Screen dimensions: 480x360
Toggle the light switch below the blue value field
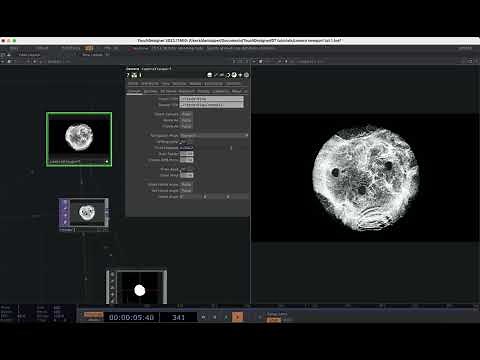pyautogui.click(x=186, y=154)
